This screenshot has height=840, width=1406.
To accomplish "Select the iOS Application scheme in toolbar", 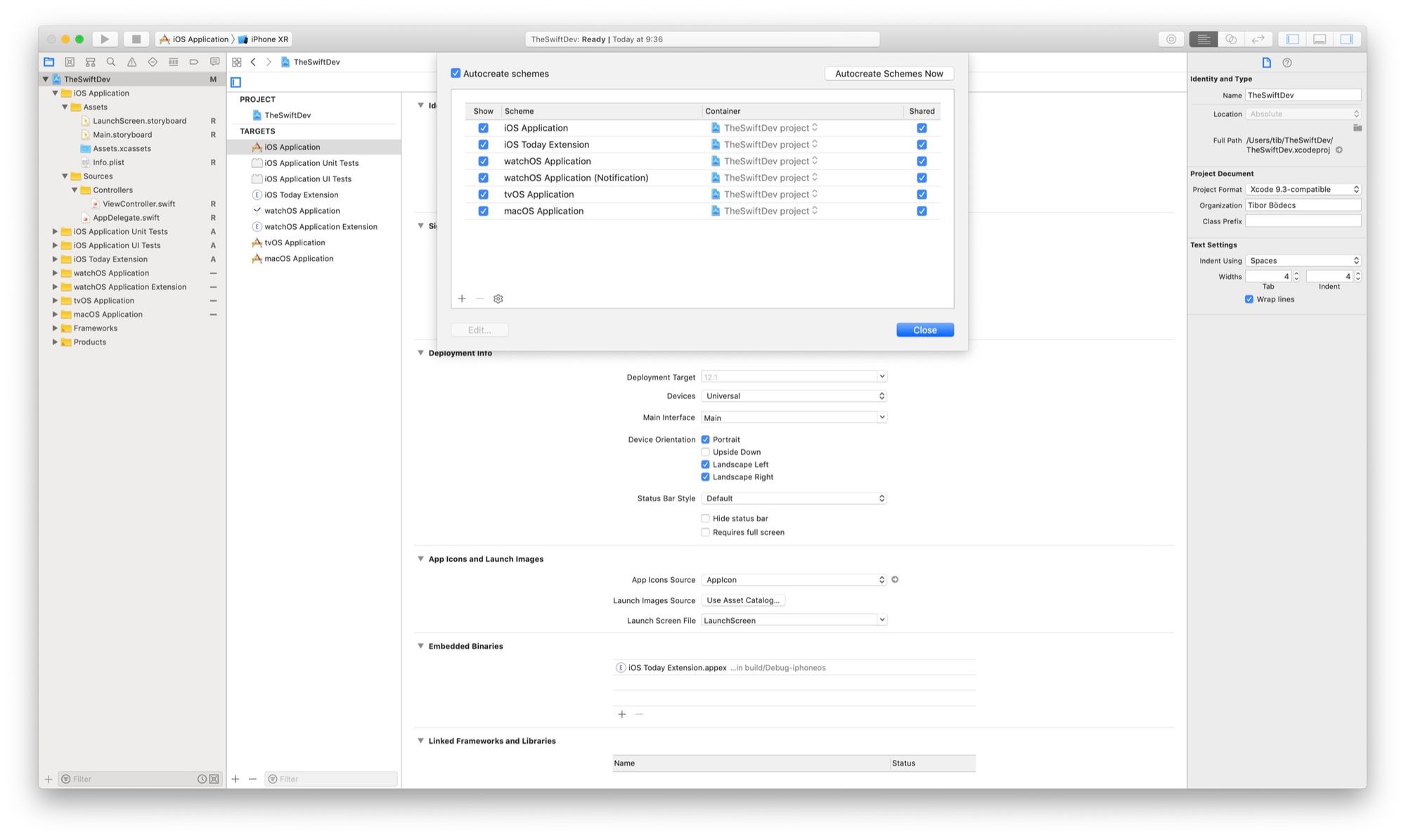I will [x=194, y=39].
